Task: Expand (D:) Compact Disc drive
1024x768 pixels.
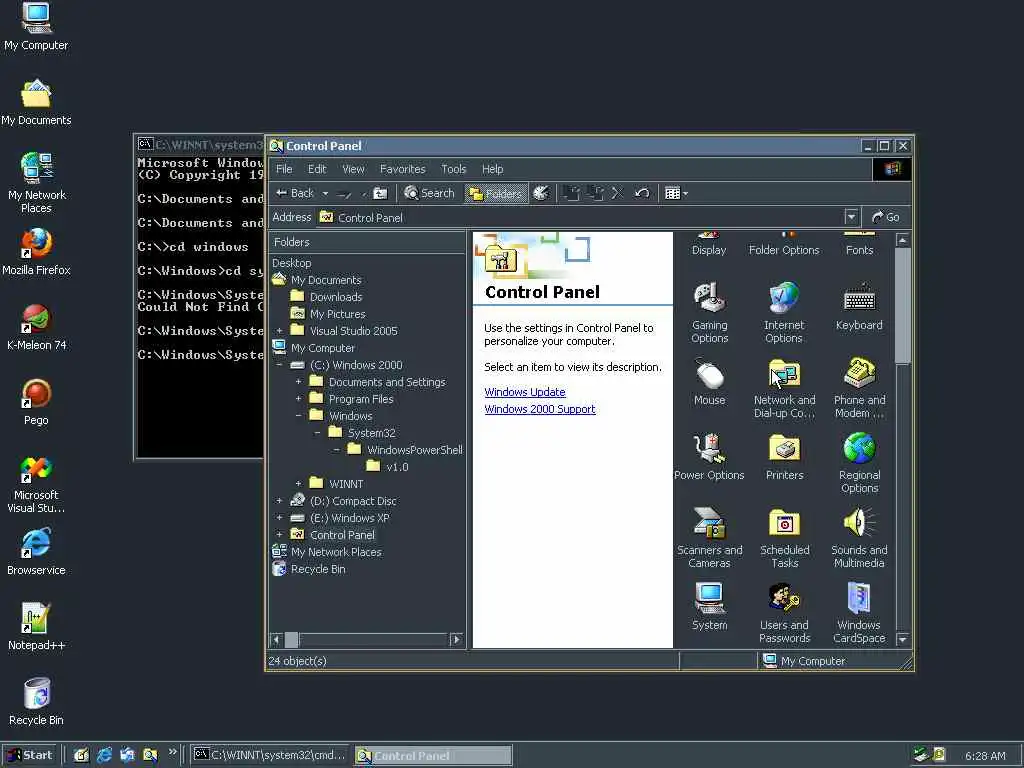Action: 280,501
